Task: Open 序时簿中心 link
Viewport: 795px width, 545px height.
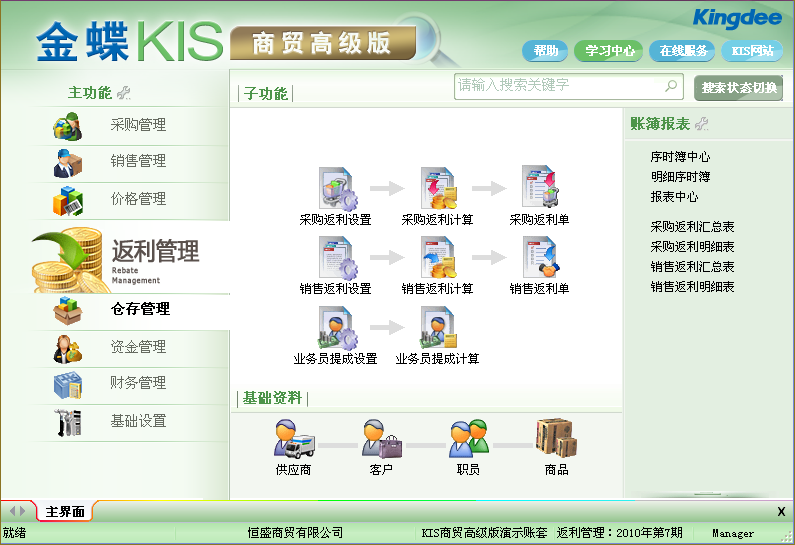Action: point(680,157)
